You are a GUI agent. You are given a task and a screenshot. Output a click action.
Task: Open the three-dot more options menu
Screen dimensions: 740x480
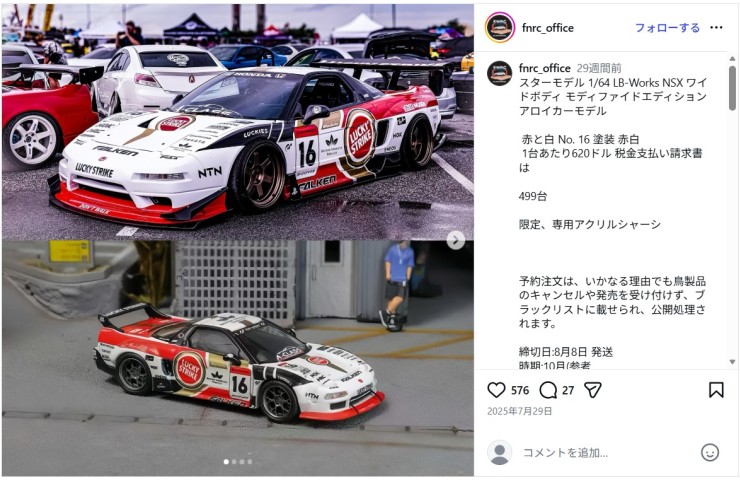[x=716, y=27]
